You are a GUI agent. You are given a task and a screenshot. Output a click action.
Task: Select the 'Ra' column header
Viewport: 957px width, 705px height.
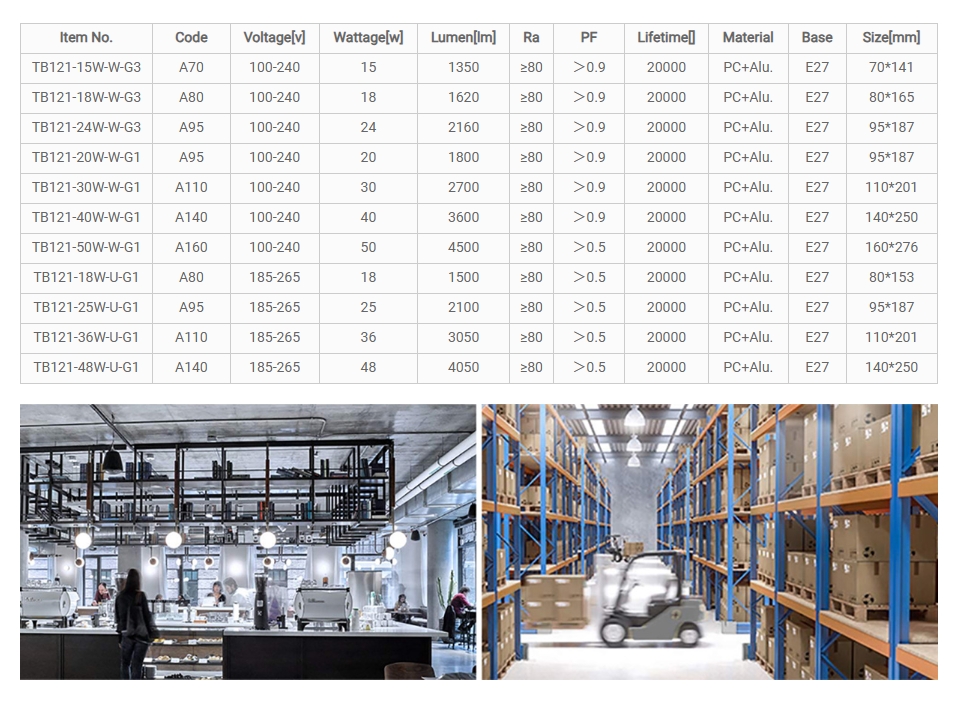click(531, 38)
